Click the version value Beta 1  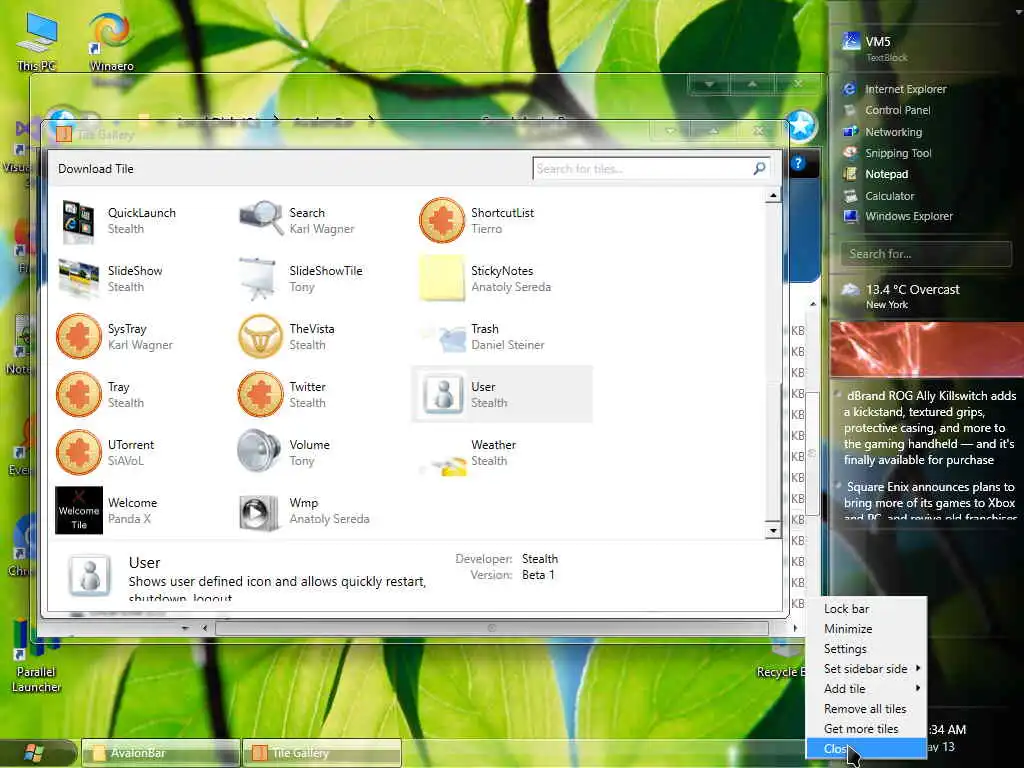[x=538, y=575]
